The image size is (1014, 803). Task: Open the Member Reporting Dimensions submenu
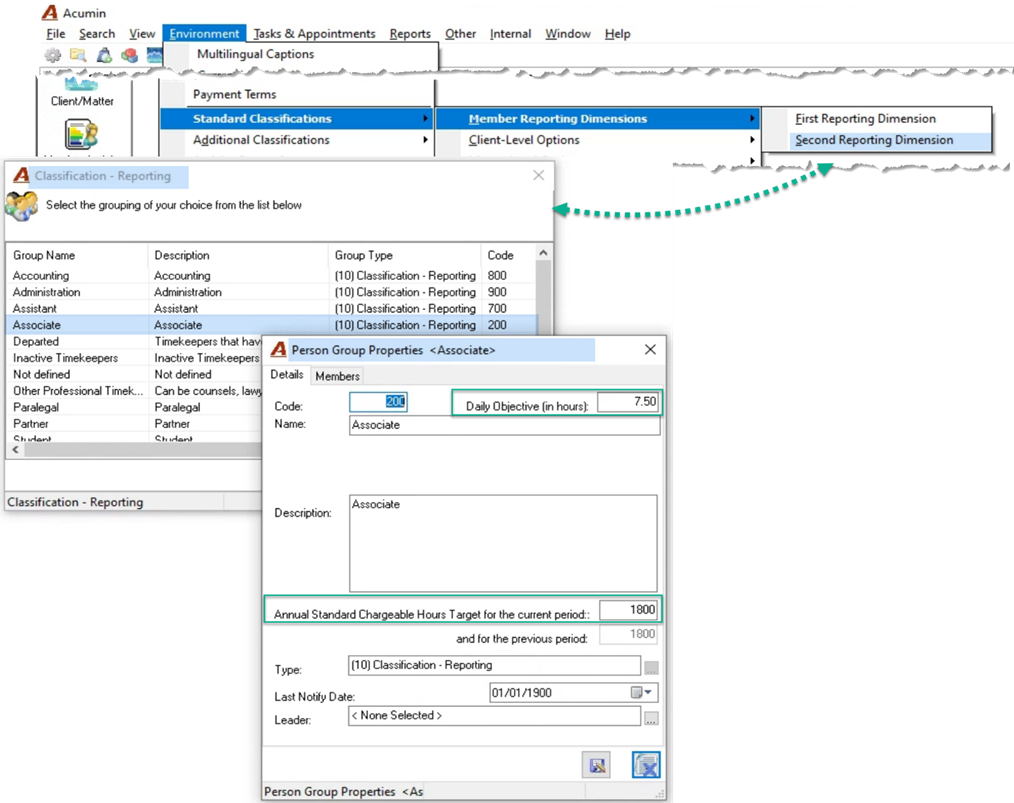coord(597,118)
